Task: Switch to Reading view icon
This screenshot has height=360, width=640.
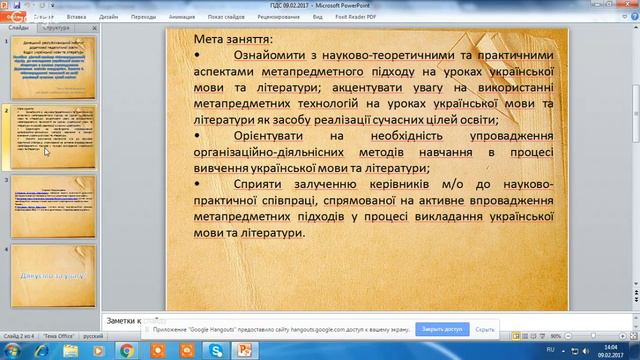Action: click(x=533, y=336)
